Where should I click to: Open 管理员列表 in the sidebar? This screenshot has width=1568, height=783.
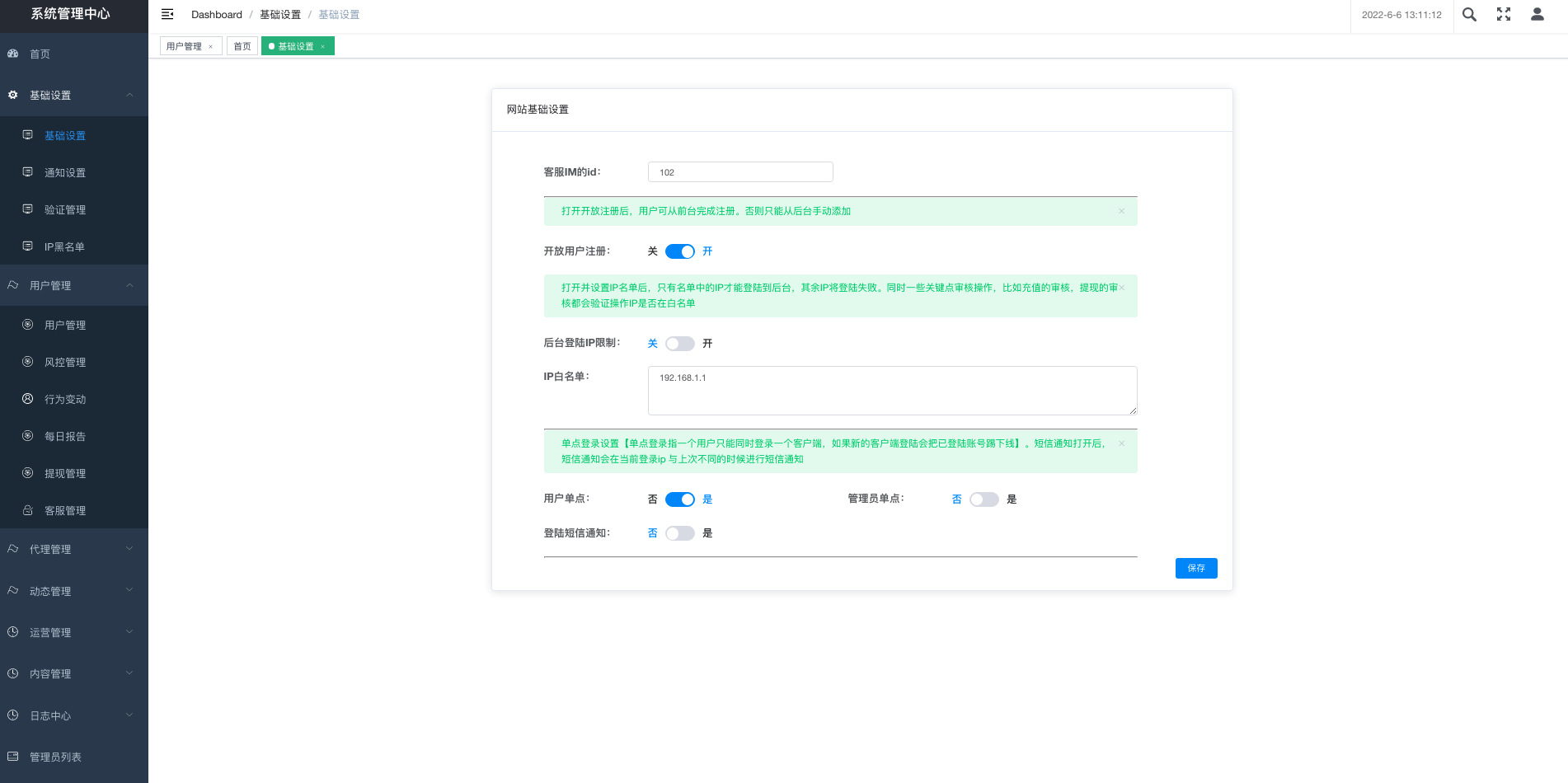pos(74,757)
